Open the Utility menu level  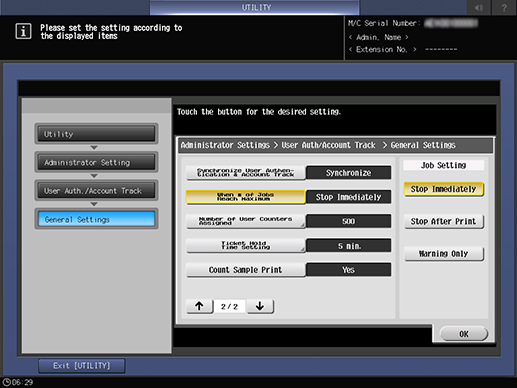96,134
